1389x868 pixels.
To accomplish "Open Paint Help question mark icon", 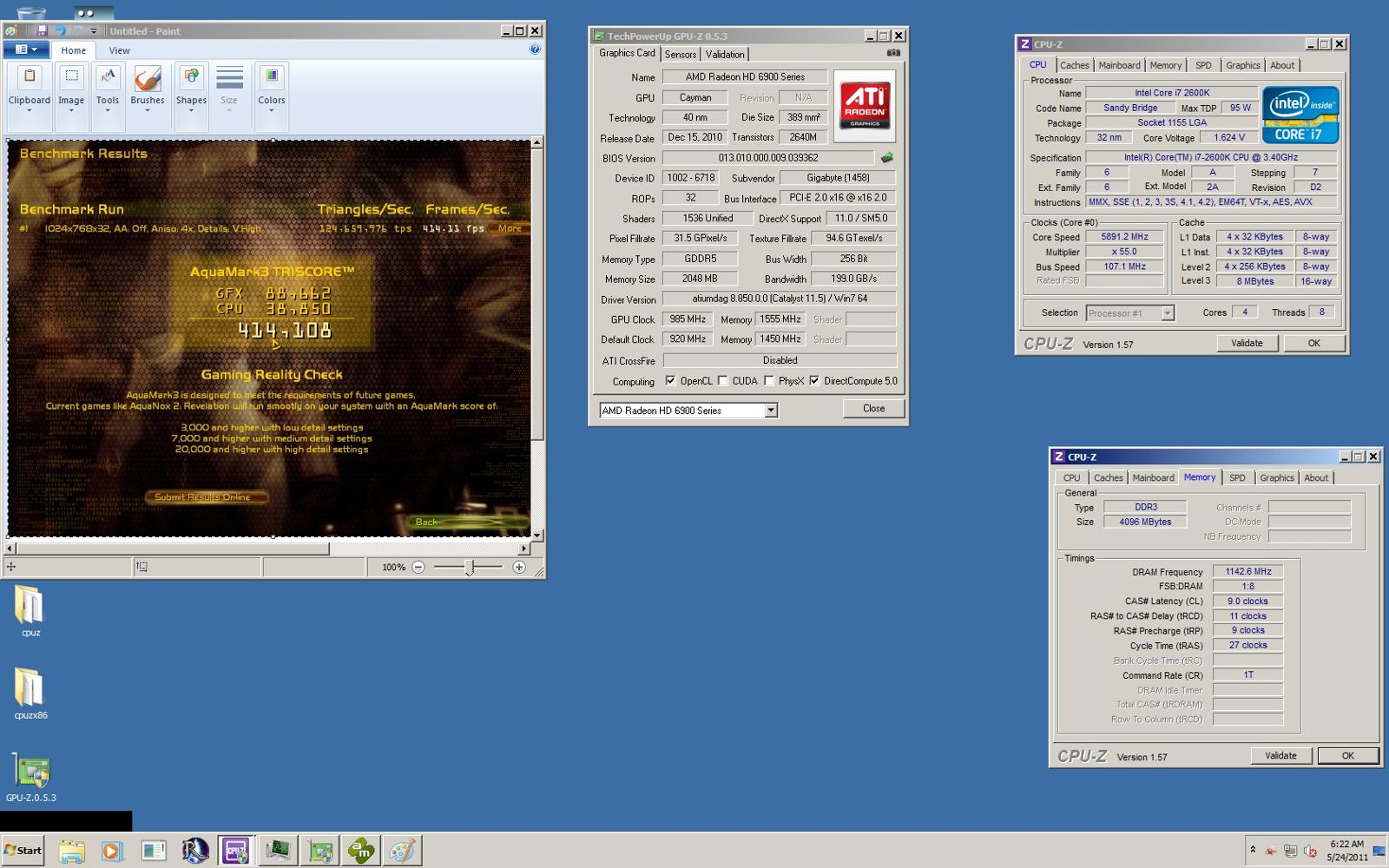I will [535, 49].
